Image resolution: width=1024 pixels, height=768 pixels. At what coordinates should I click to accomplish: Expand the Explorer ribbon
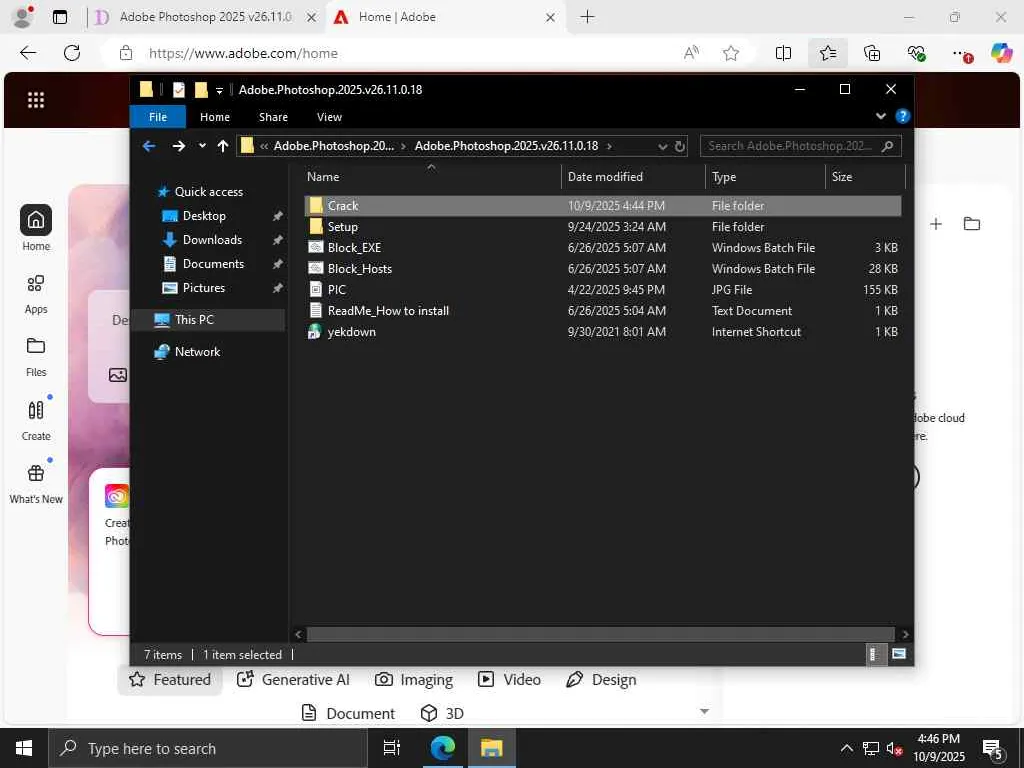880,116
